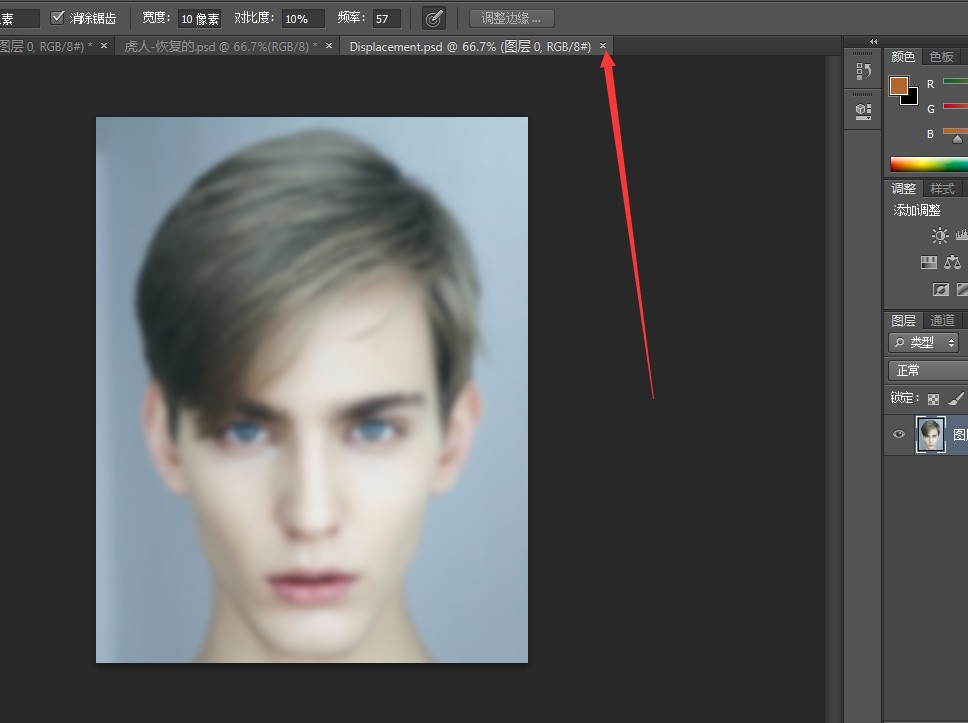
Task: Click the B blue slider handle
Action: tap(958, 140)
